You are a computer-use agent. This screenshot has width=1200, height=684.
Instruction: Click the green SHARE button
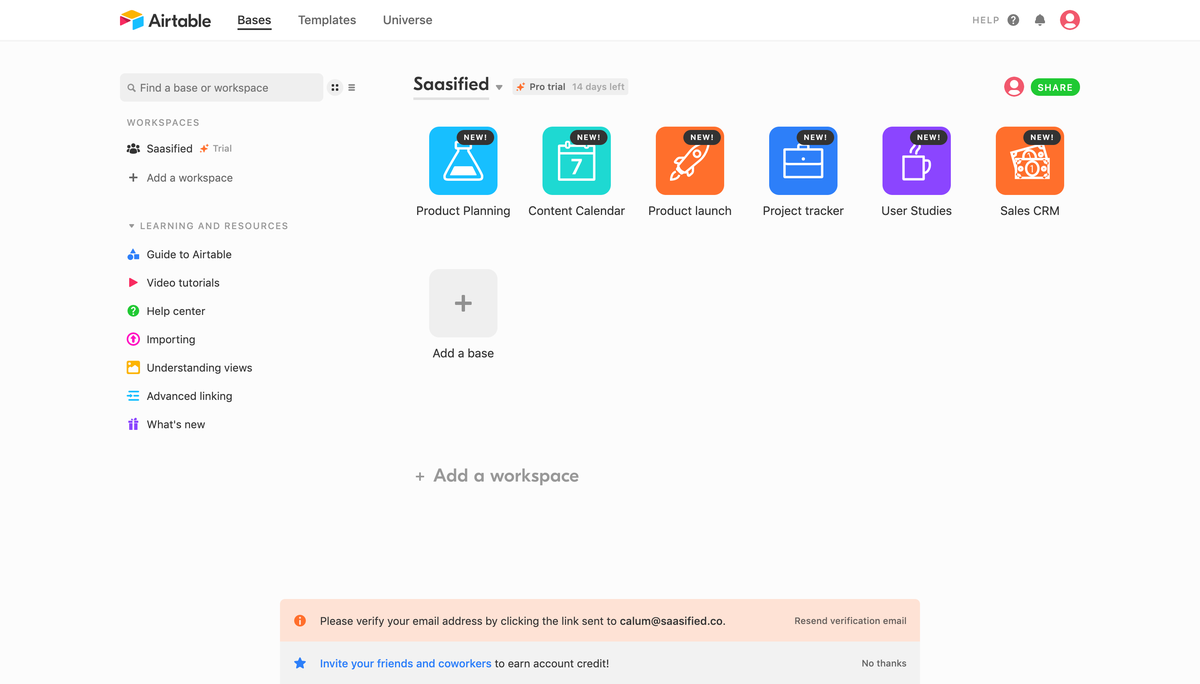[x=1055, y=87]
